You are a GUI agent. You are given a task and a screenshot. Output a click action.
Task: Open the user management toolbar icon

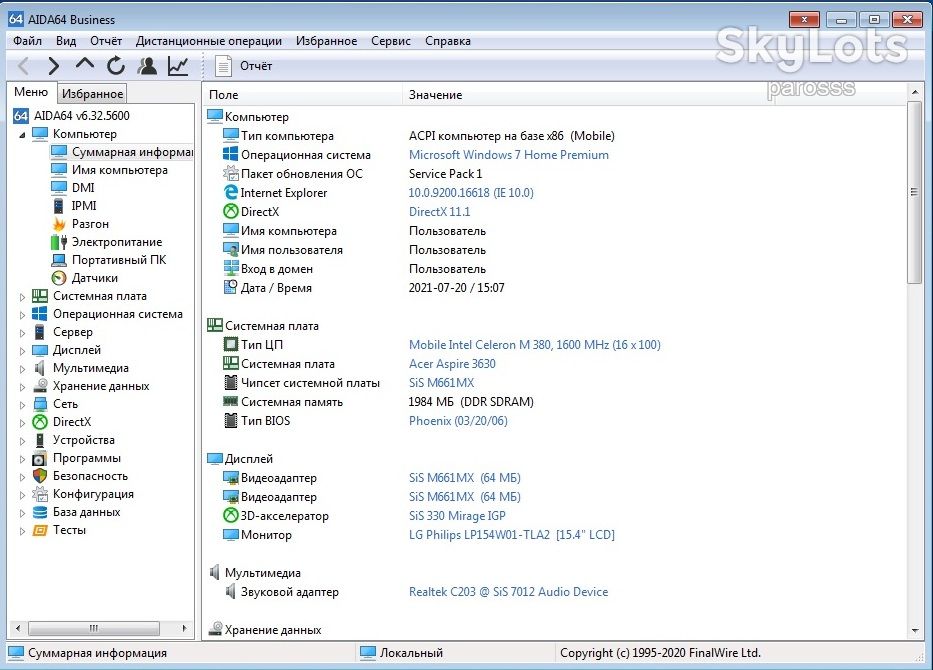coord(147,65)
